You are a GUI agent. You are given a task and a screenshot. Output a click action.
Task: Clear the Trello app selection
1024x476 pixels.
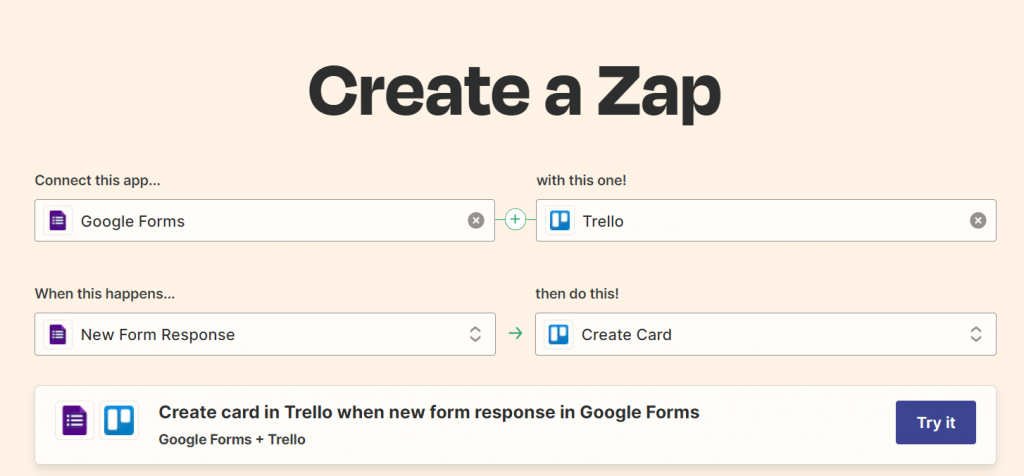point(978,221)
